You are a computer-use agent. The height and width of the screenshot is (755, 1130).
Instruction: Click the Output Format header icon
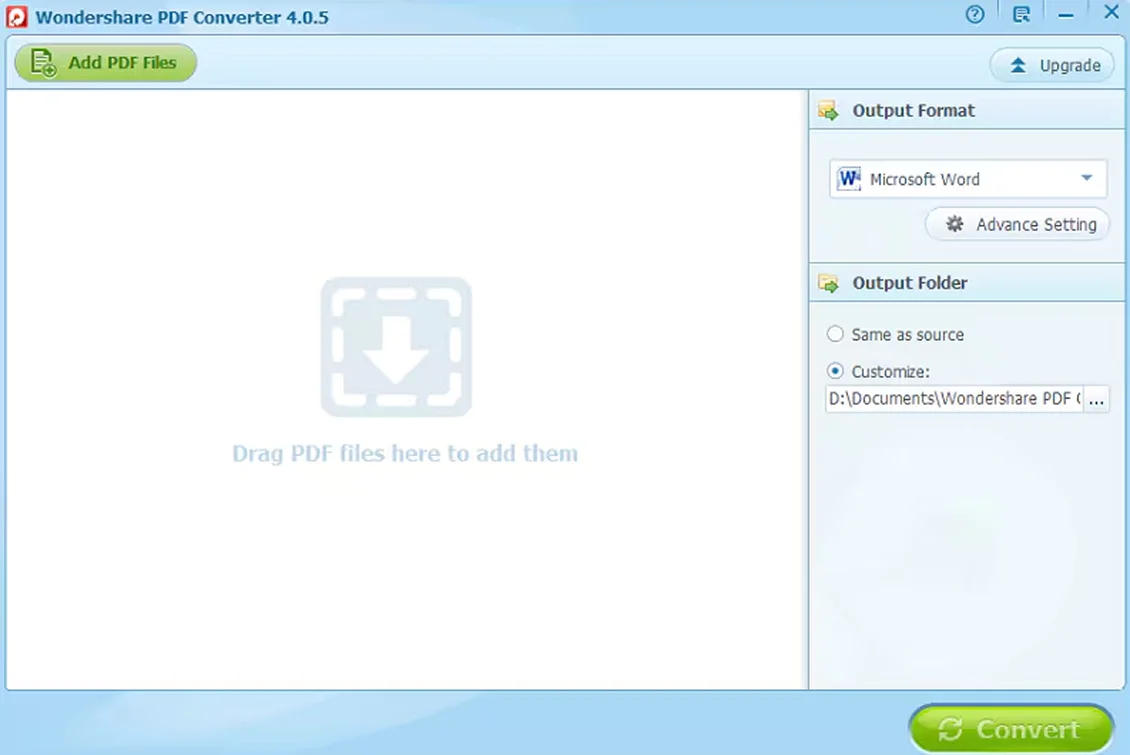click(x=828, y=110)
